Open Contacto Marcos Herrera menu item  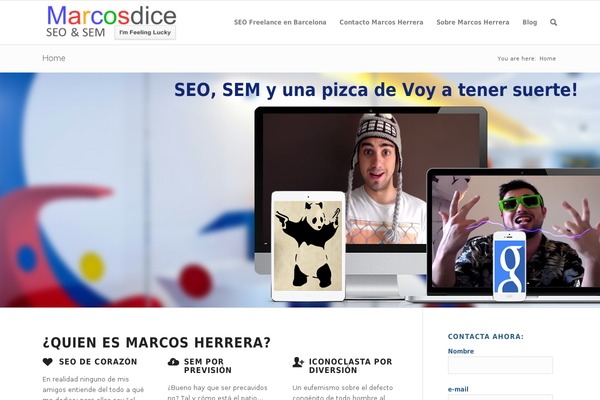click(381, 22)
